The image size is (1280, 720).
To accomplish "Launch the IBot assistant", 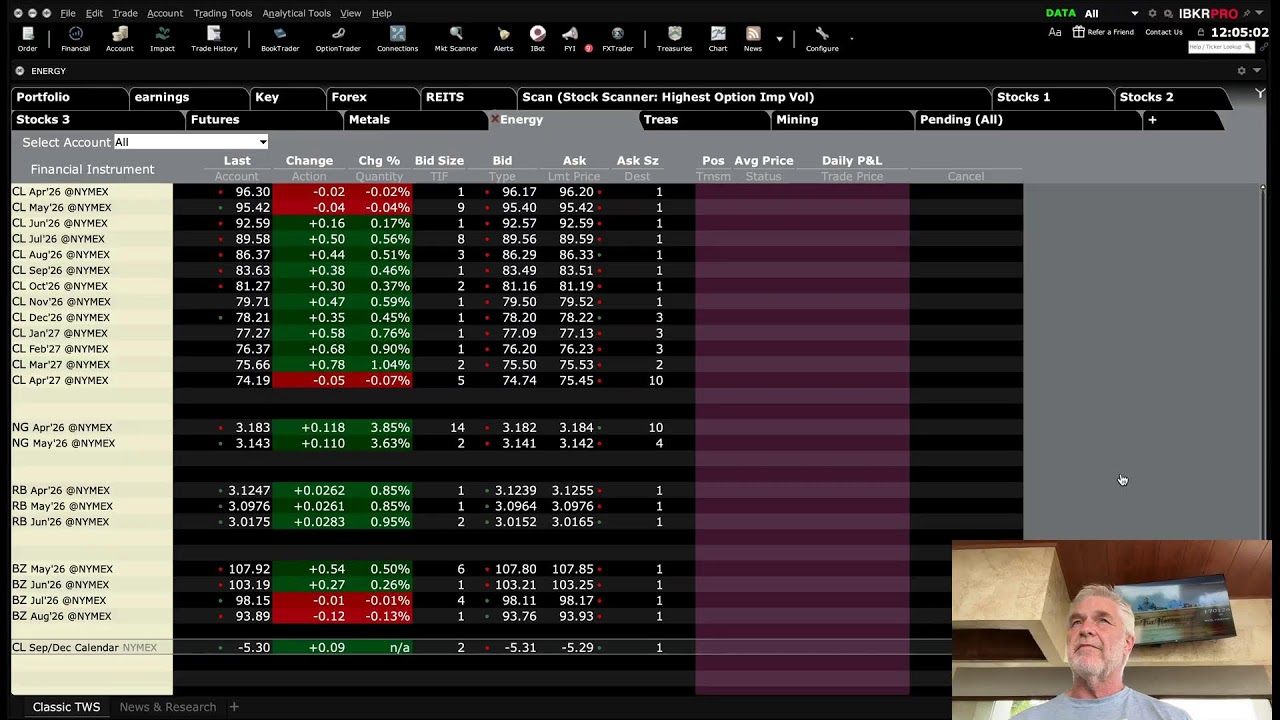I will [x=538, y=39].
